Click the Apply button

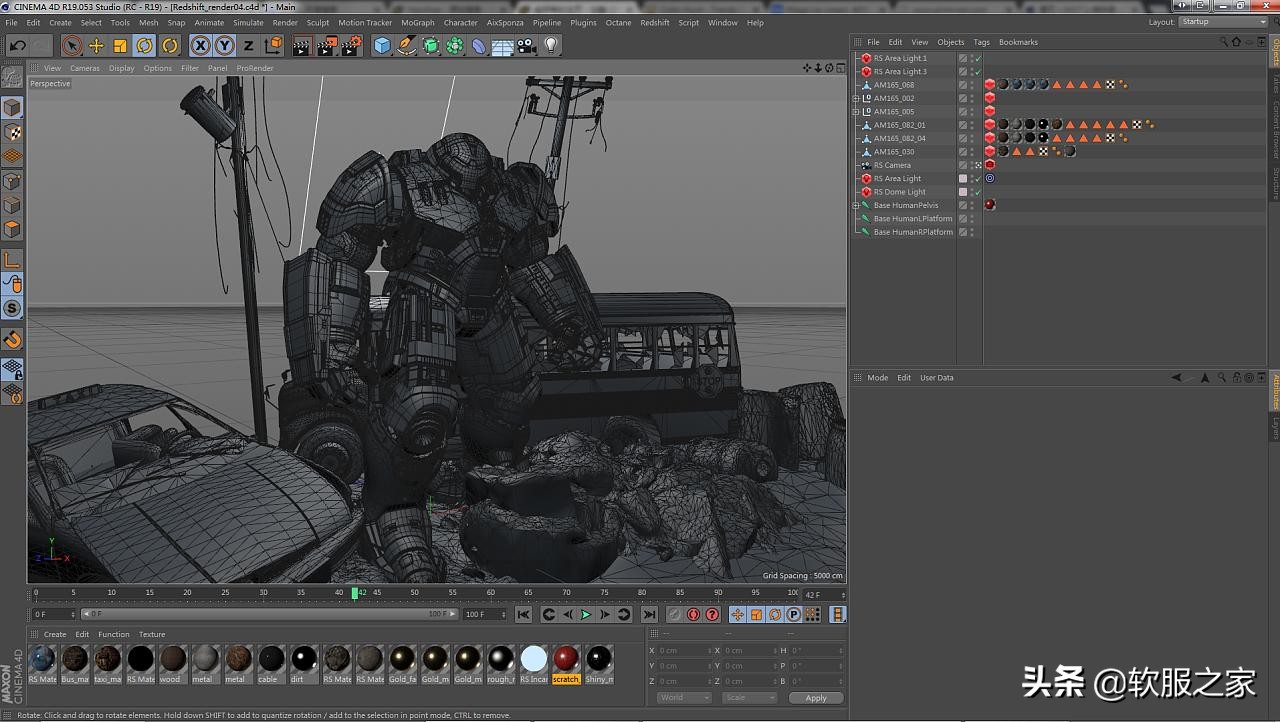click(815, 698)
